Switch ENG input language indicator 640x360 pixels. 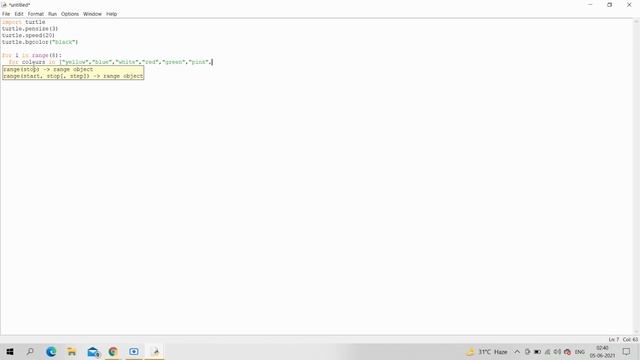click(580, 352)
